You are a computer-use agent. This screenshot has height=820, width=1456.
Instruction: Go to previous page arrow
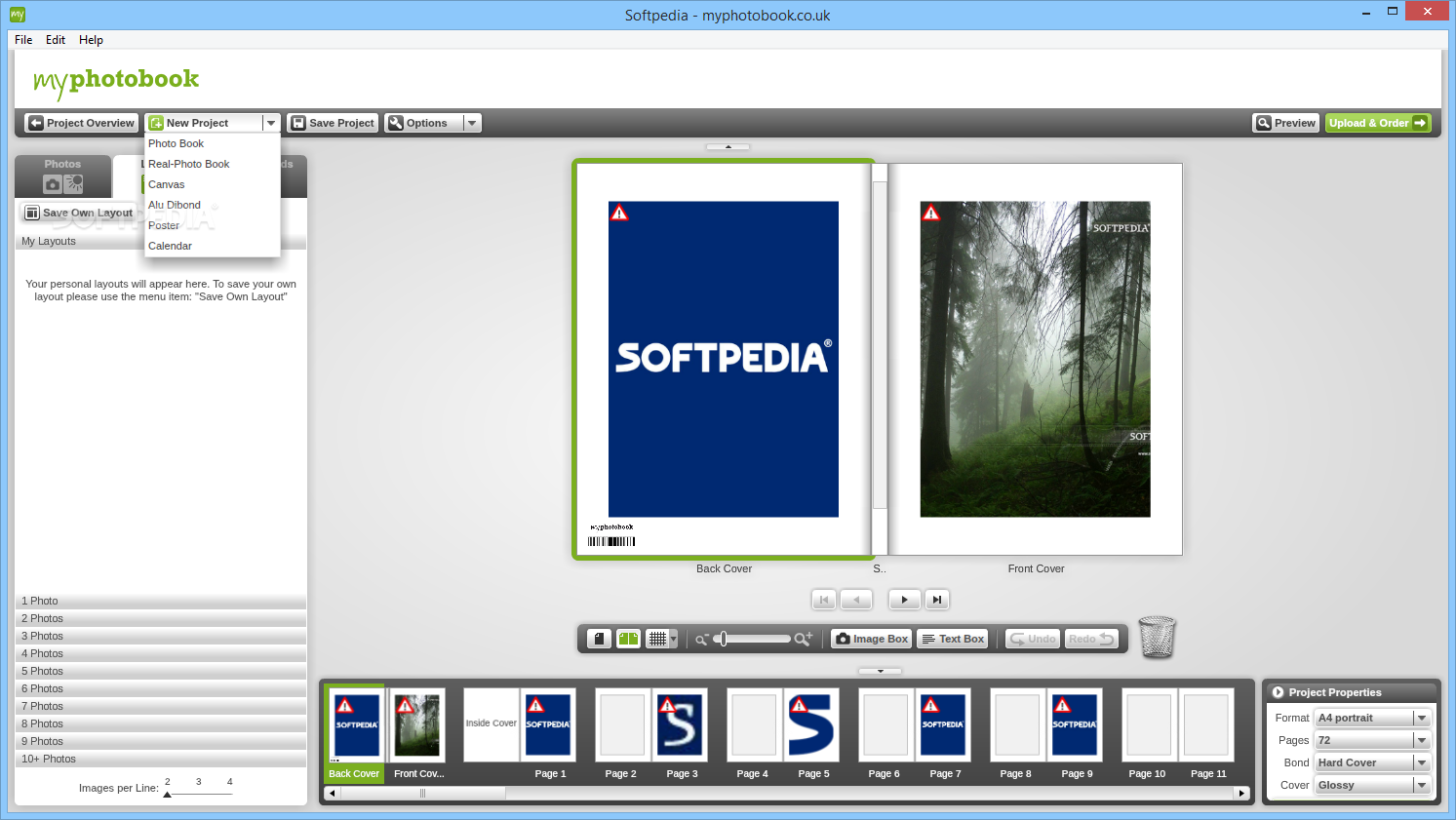click(856, 600)
